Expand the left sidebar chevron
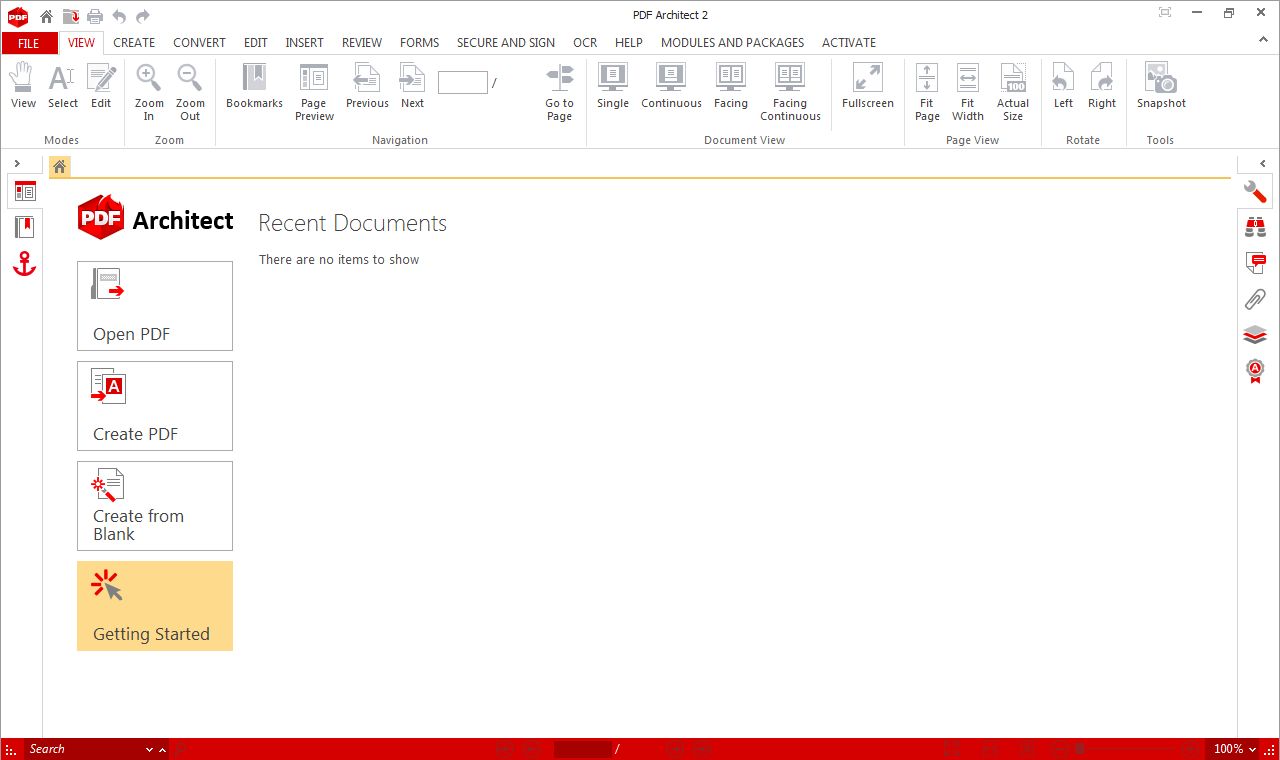Viewport: 1280px width, 760px height. (17, 163)
